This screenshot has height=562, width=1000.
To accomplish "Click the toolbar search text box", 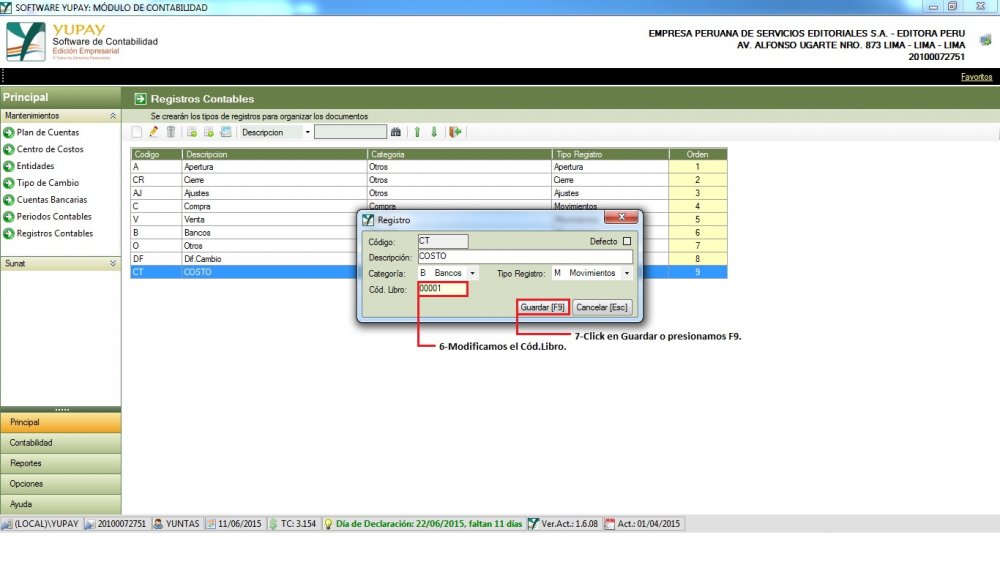I will (x=350, y=132).
